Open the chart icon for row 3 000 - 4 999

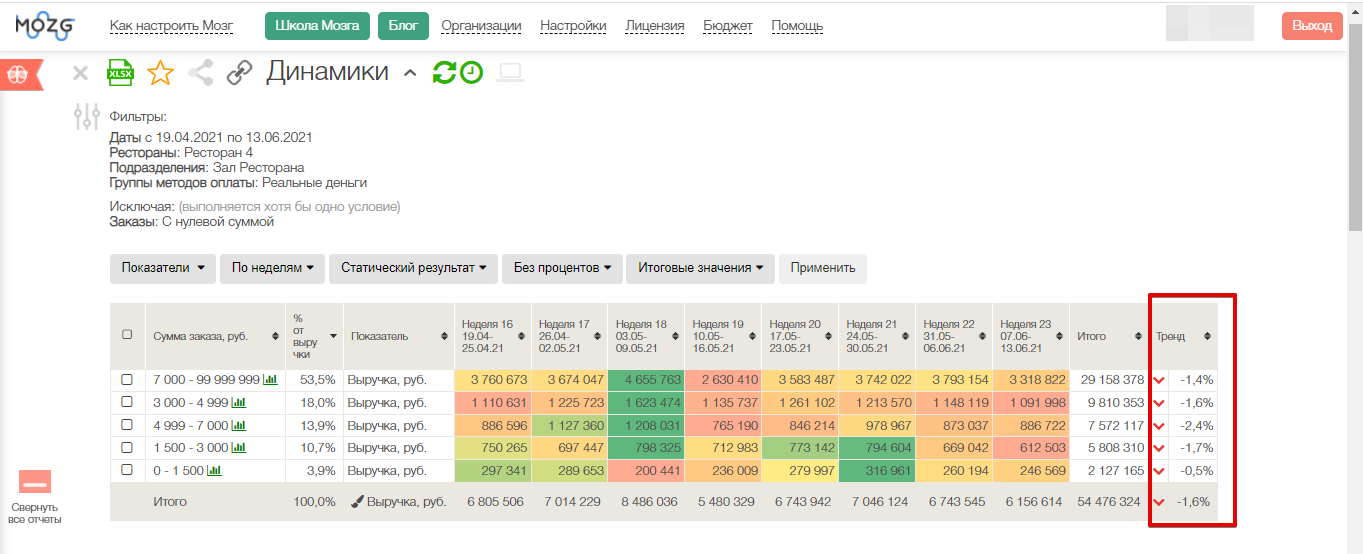pyautogui.click(x=239, y=402)
